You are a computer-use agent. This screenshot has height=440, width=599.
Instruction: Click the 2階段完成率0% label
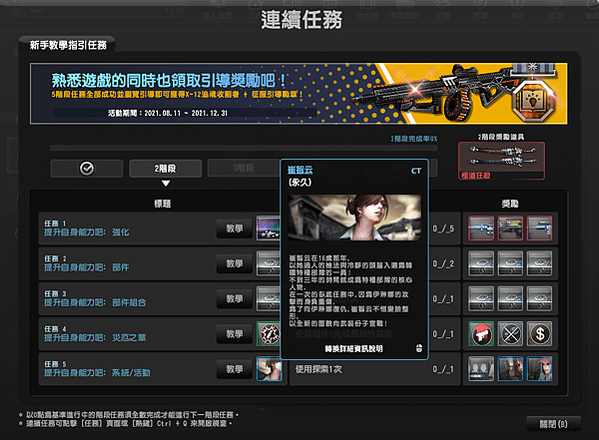coord(414,139)
